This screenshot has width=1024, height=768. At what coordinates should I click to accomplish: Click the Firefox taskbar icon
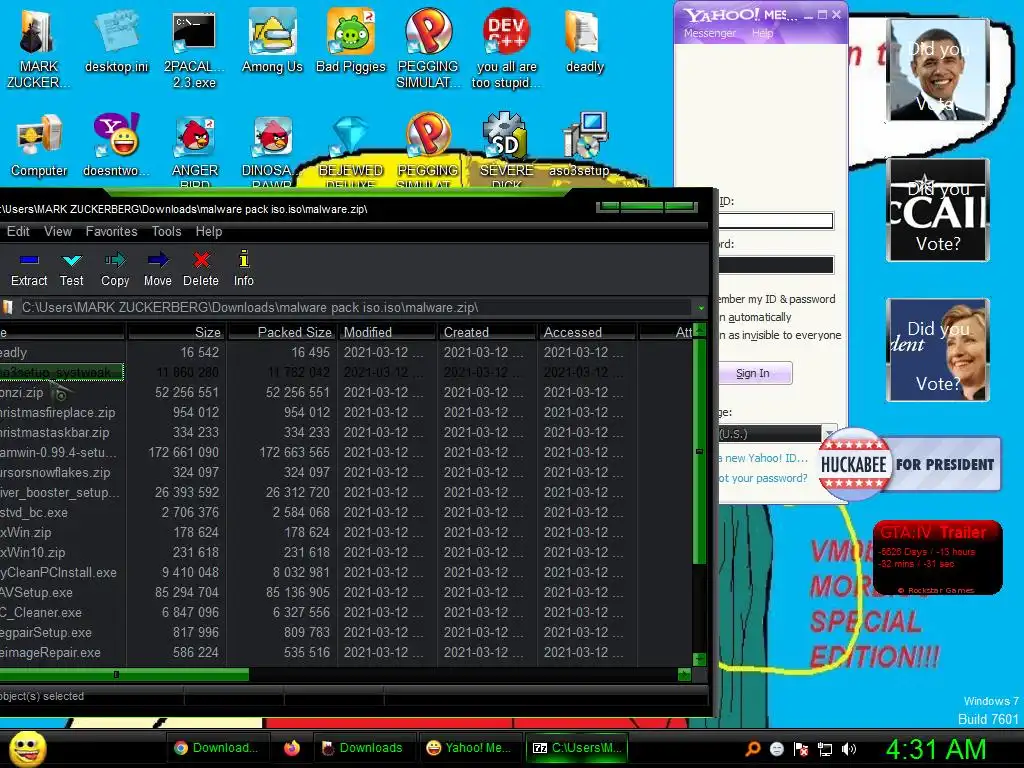point(291,748)
